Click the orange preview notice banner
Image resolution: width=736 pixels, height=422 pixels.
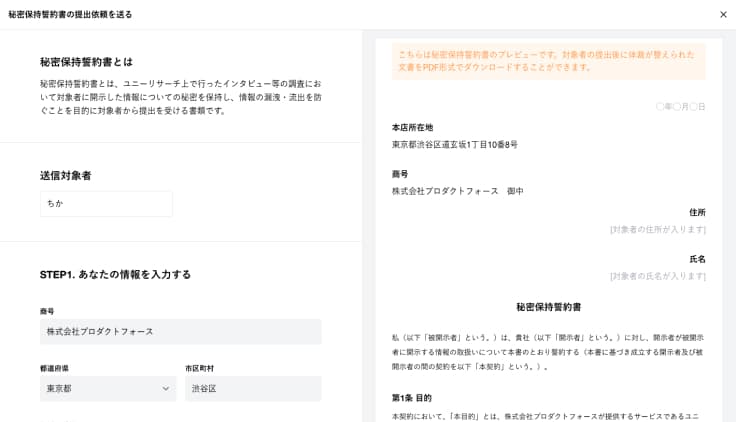pyautogui.click(x=548, y=61)
